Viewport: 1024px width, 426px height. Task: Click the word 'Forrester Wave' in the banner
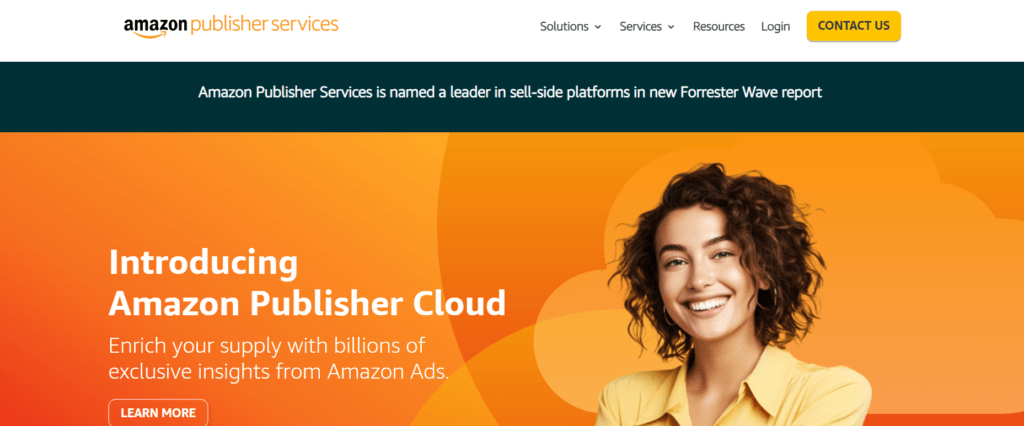pyautogui.click(x=722, y=92)
